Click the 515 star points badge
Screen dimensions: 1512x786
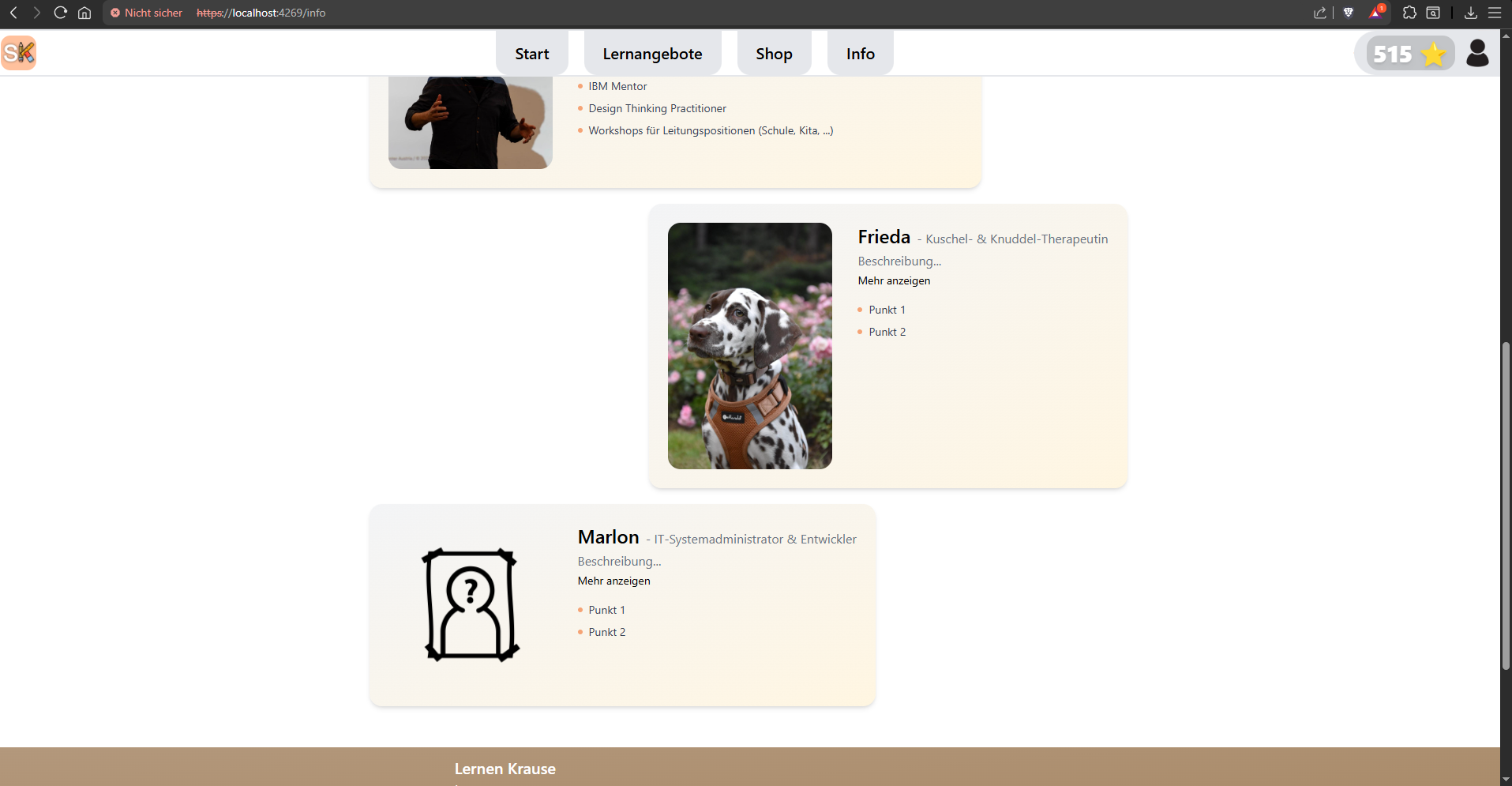[x=1409, y=54]
